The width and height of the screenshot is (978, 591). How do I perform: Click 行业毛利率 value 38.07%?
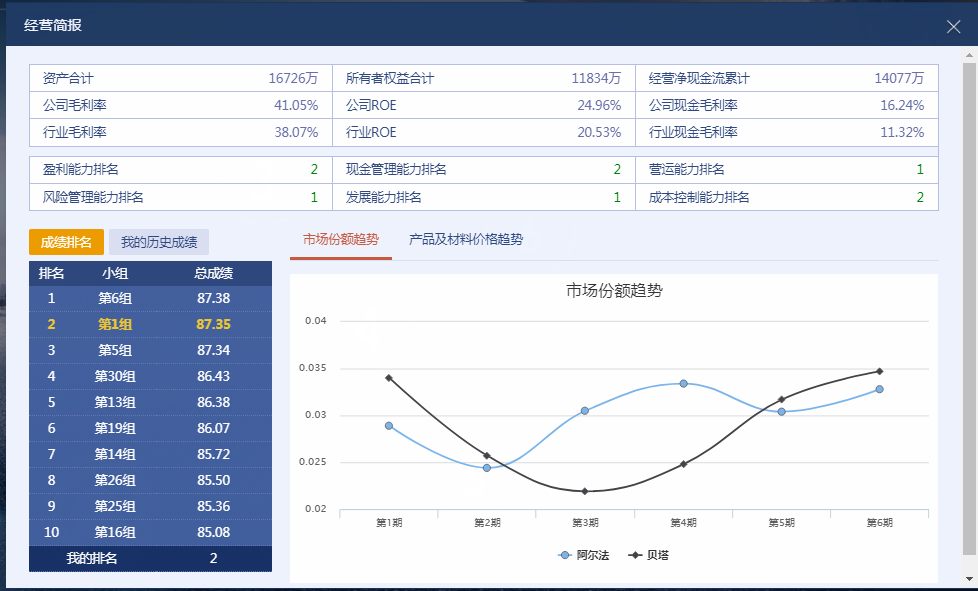[x=296, y=132]
